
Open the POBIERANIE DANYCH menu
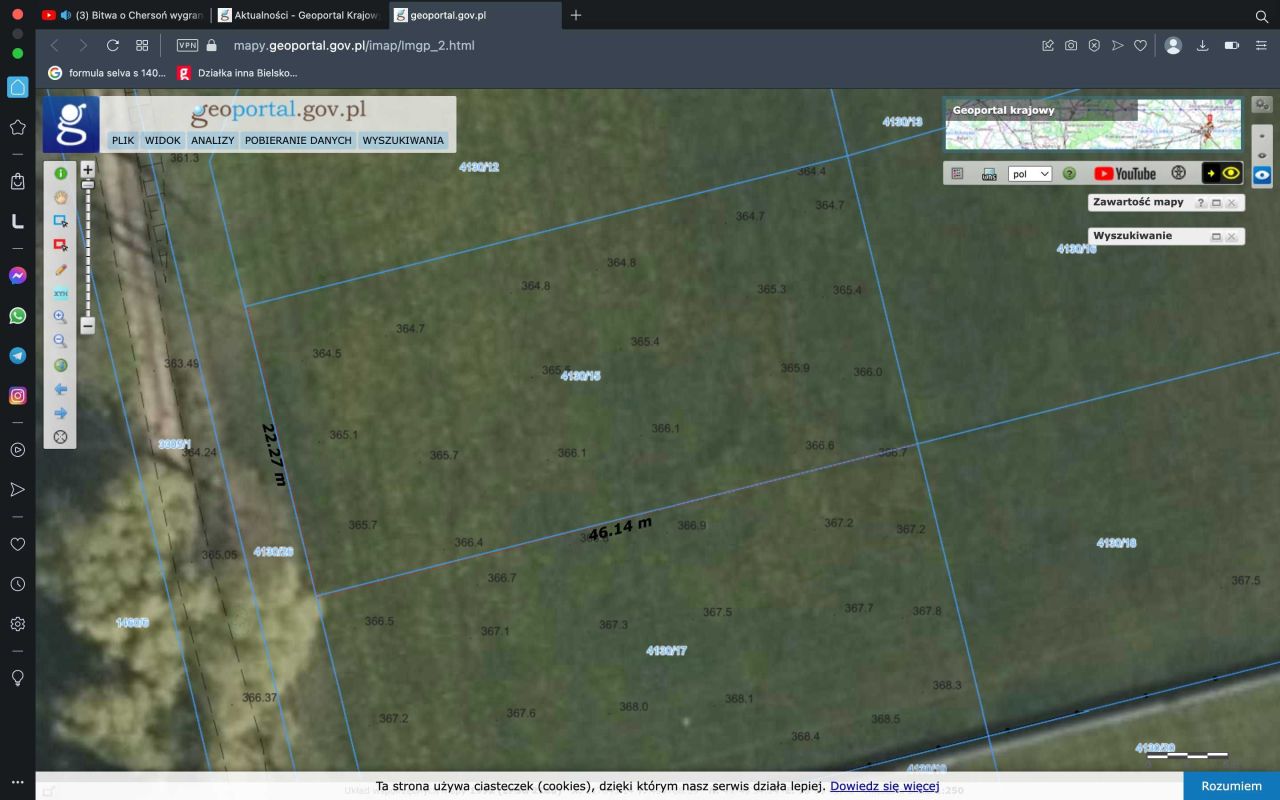pyautogui.click(x=298, y=141)
